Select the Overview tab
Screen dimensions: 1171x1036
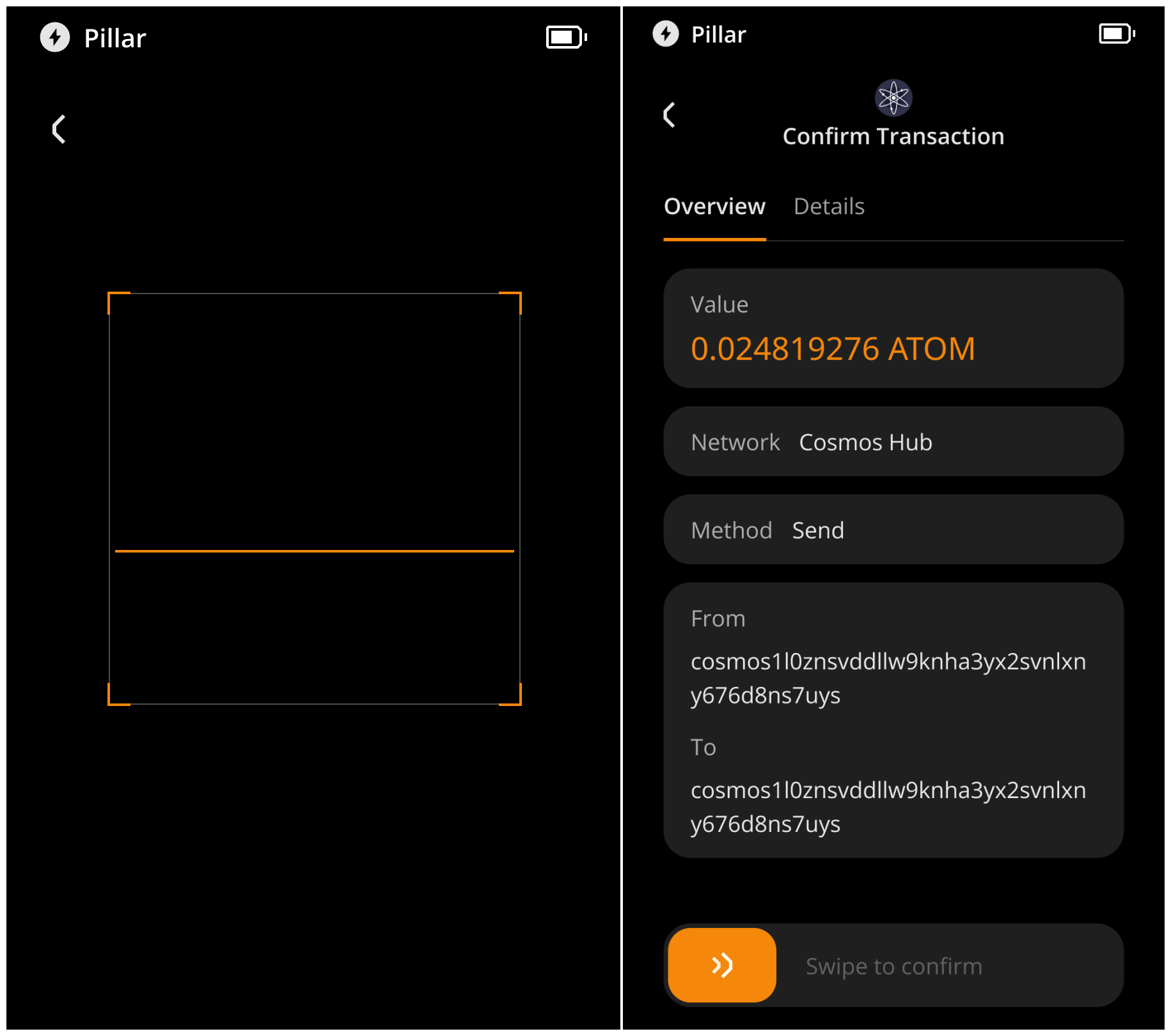click(x=714, y=207)
